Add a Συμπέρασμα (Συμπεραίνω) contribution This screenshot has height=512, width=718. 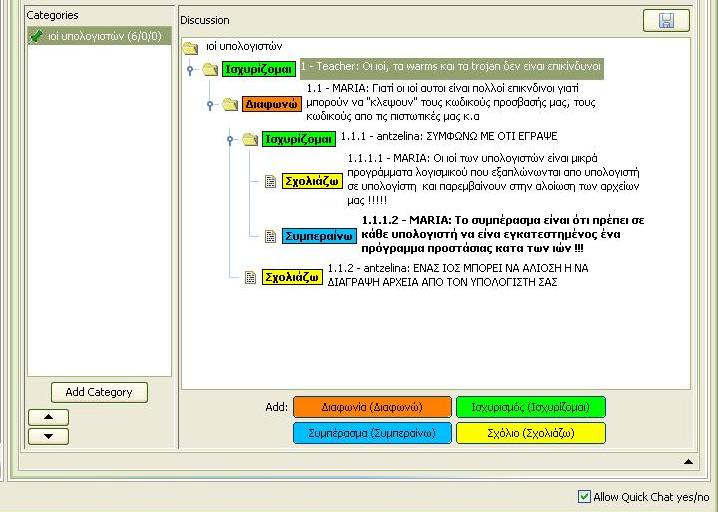click(x=372, y=433)
